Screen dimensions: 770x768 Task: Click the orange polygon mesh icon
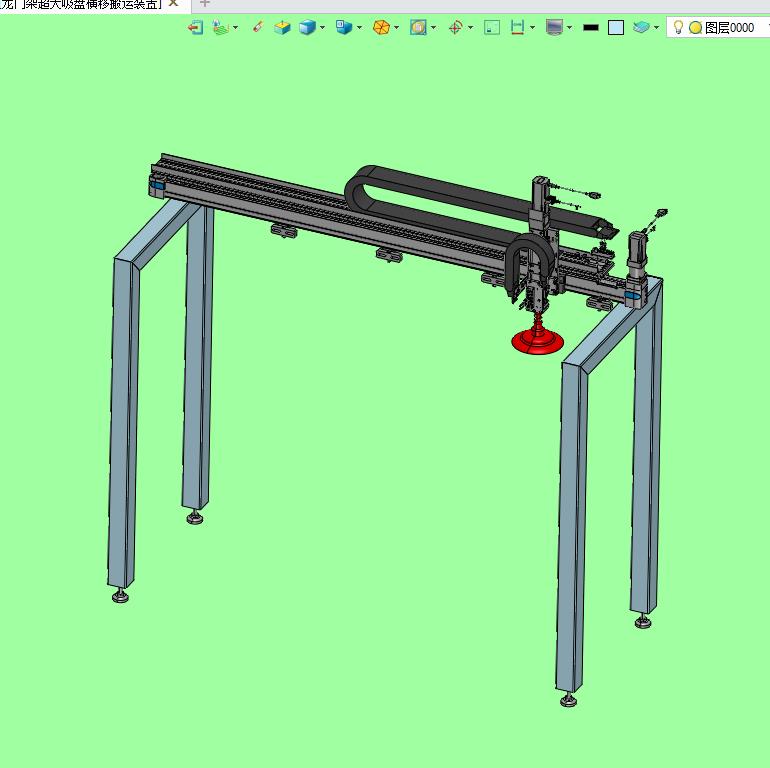tap(381, 27)
